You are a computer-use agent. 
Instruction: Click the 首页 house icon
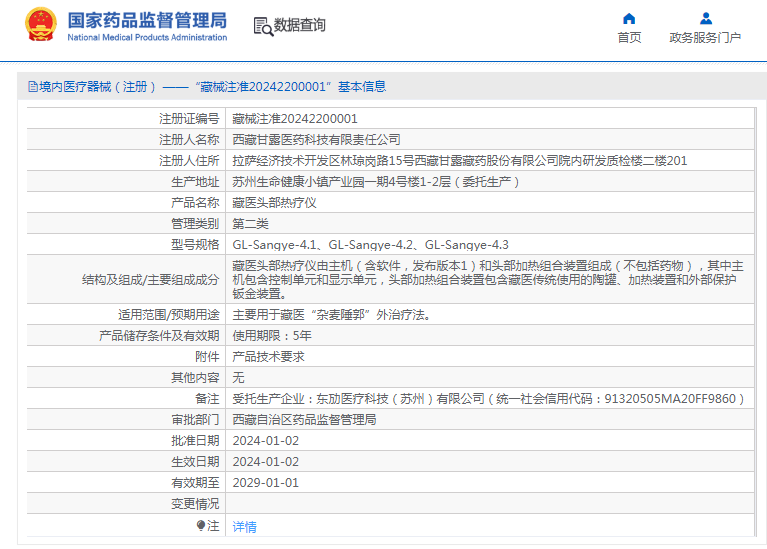pos(629,19)
